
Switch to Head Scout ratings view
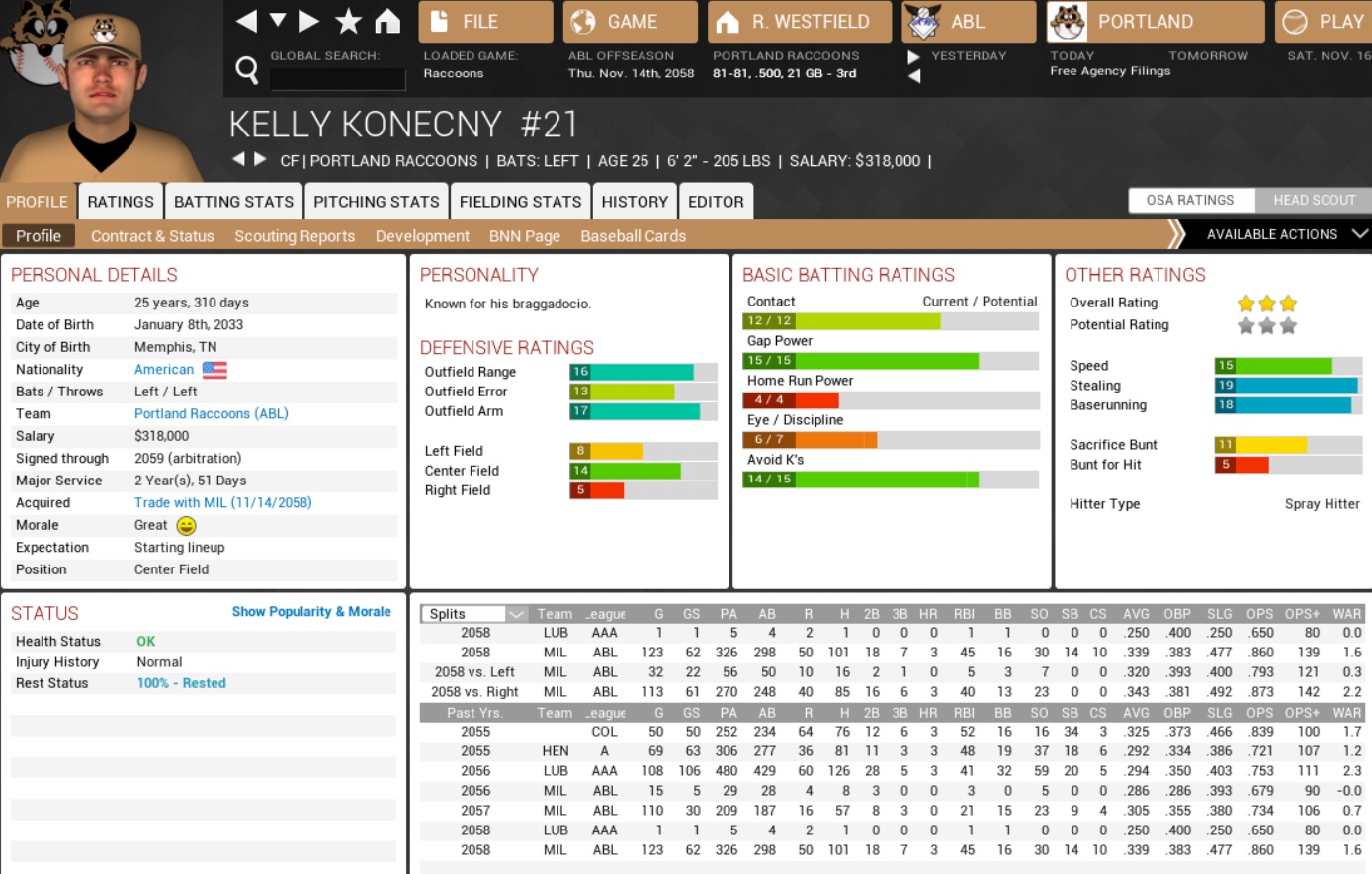tap(1314, 200)
